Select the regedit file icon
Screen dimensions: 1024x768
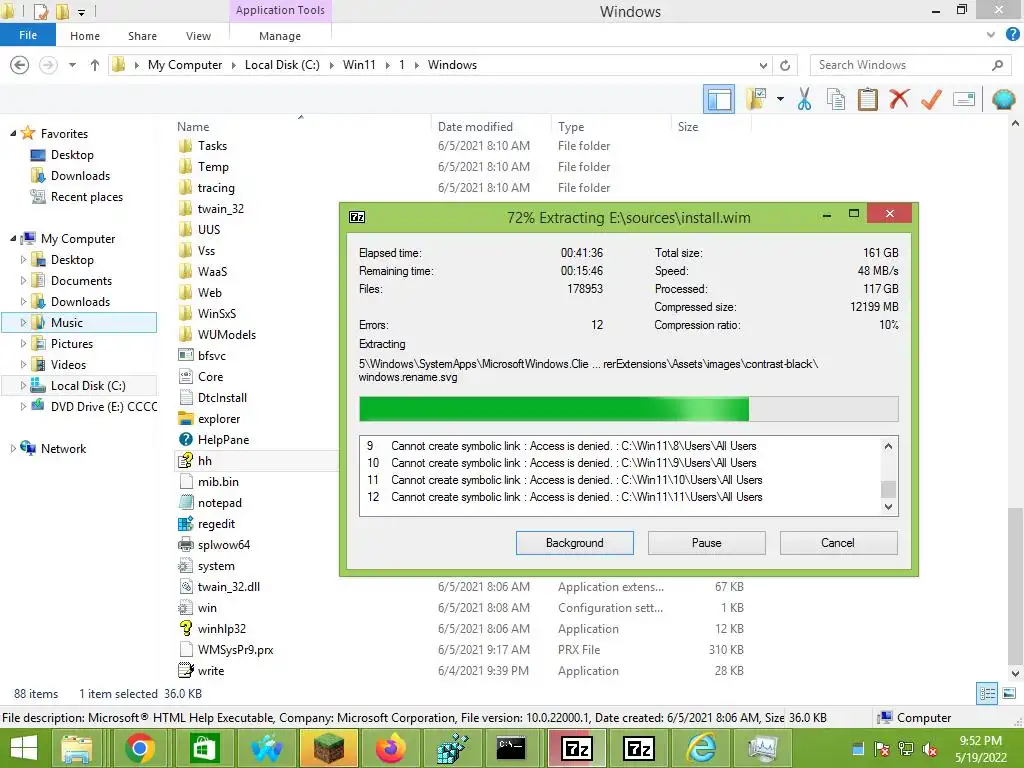point(185,524)
